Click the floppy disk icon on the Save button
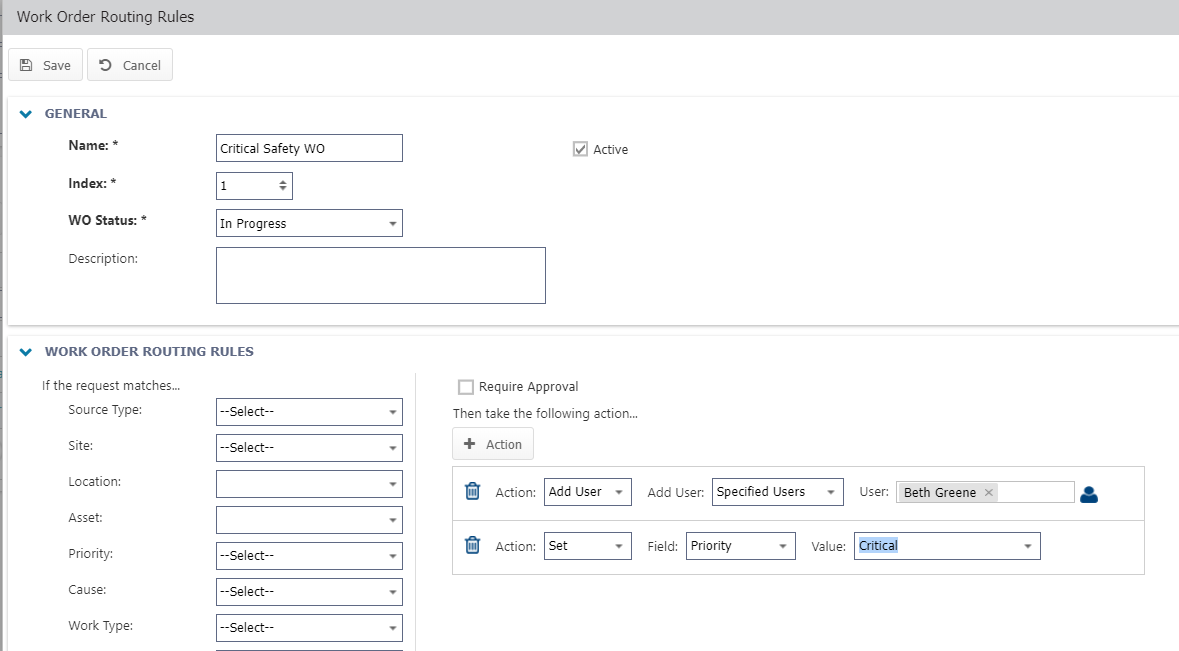This screenshot has height=651, width=1179. pos(24,64)
